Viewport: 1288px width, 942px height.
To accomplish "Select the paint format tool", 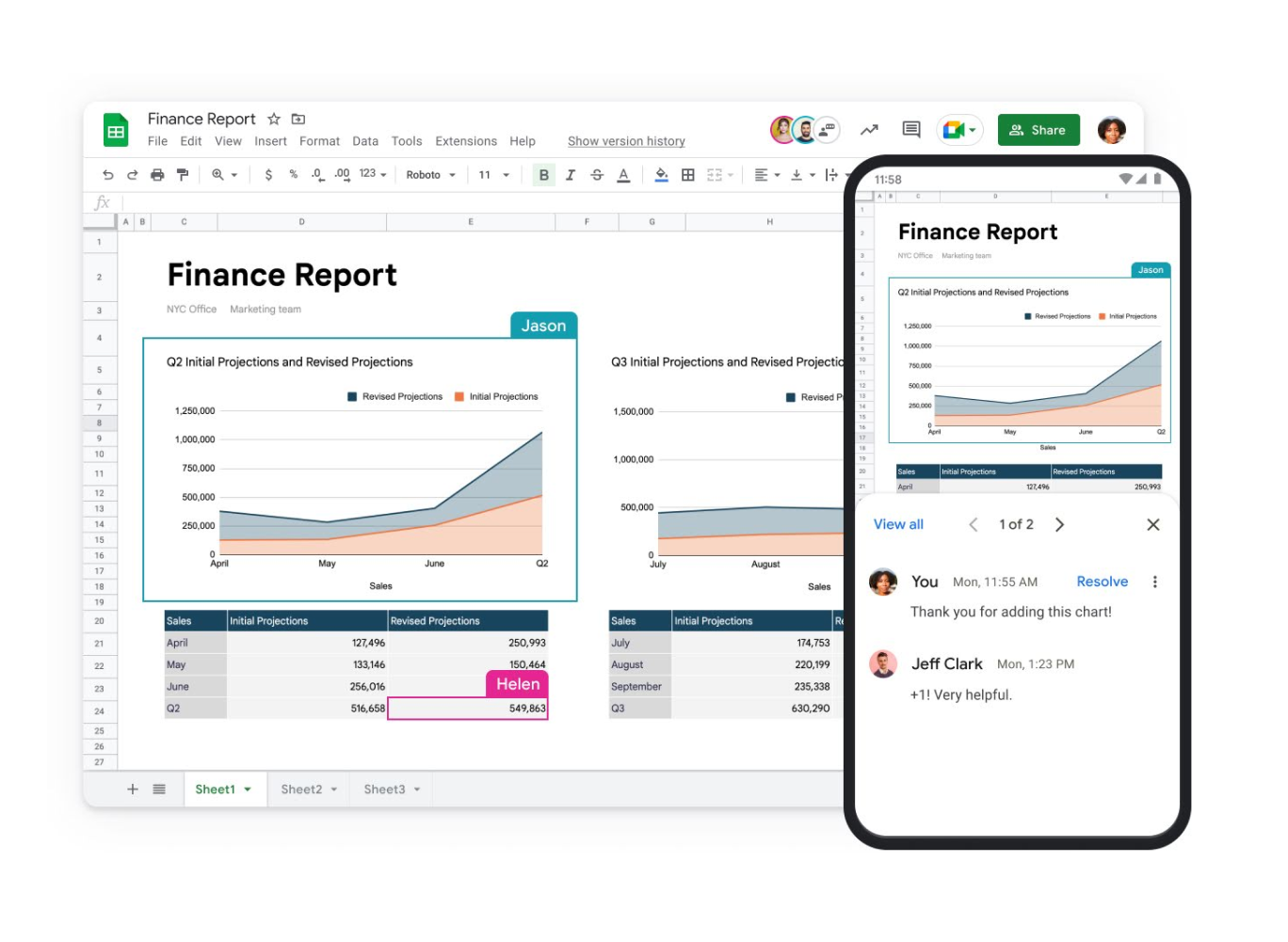I will [183, 175].
